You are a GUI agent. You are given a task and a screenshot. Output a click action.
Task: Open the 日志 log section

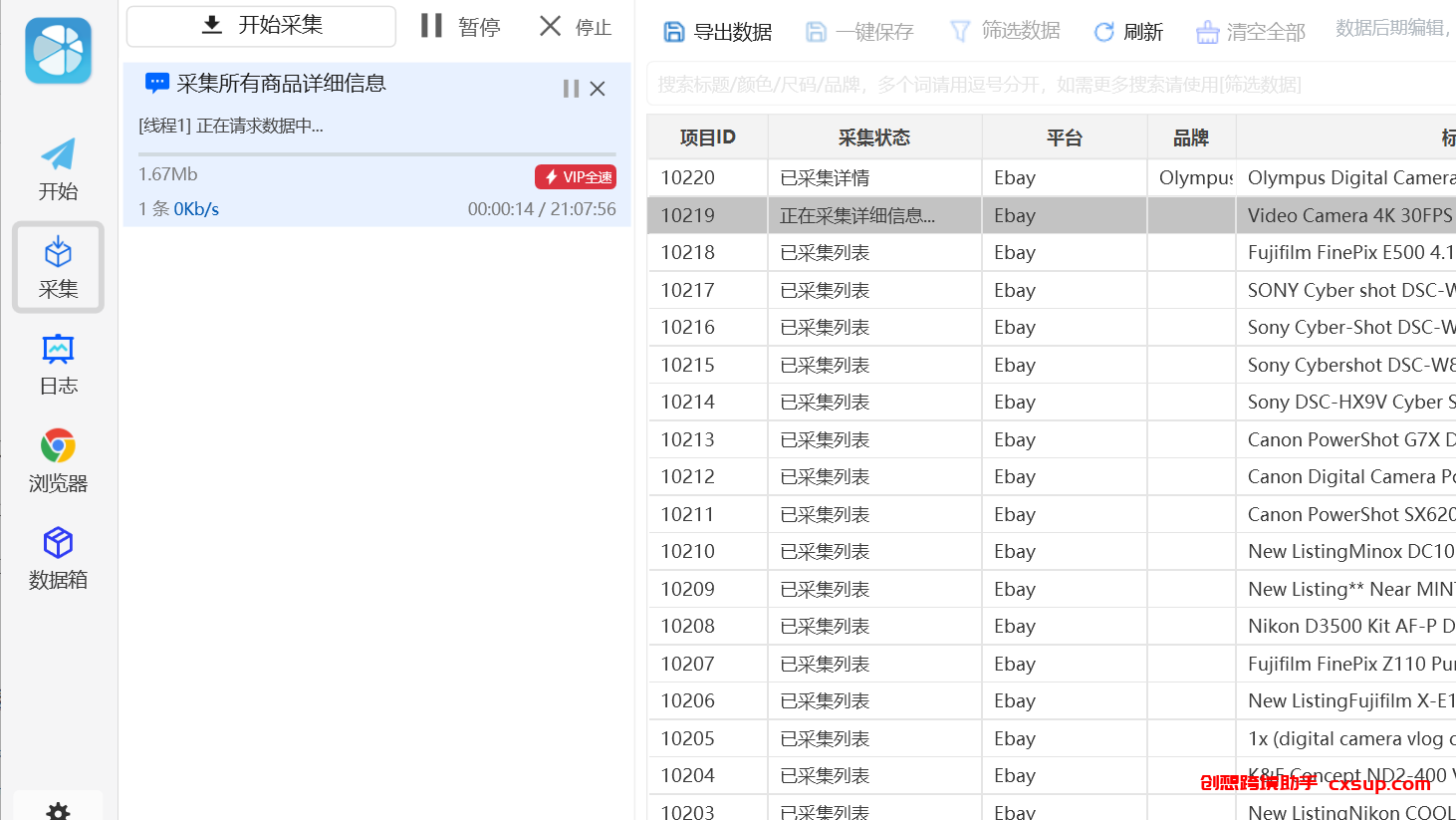[x=58, y=365]
